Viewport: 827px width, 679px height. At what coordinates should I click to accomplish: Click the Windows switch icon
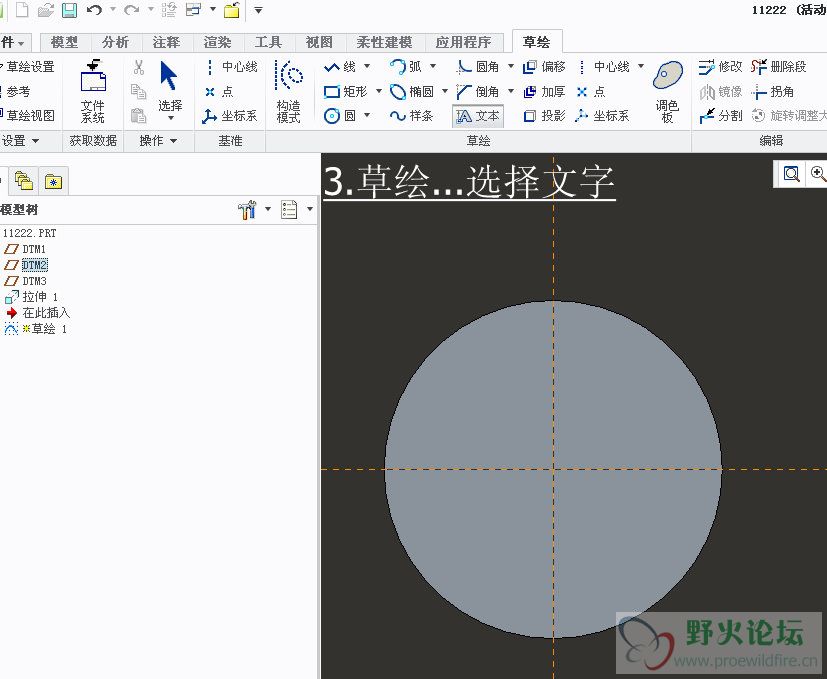click(x=194, y=9)
